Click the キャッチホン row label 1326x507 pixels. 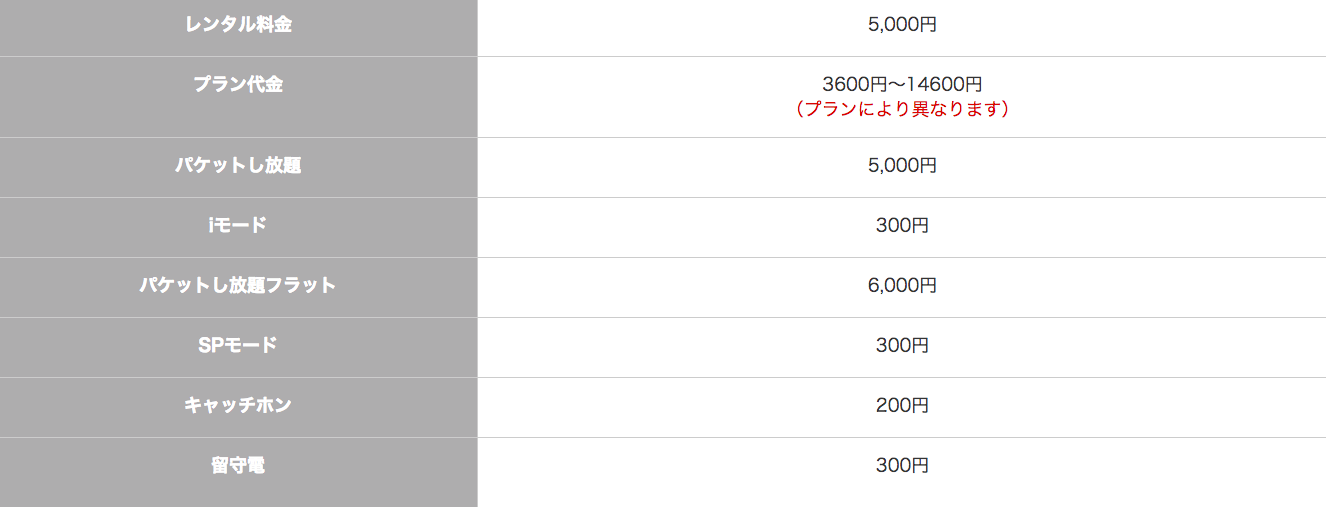pyautogui.click(x=238, y=405)
